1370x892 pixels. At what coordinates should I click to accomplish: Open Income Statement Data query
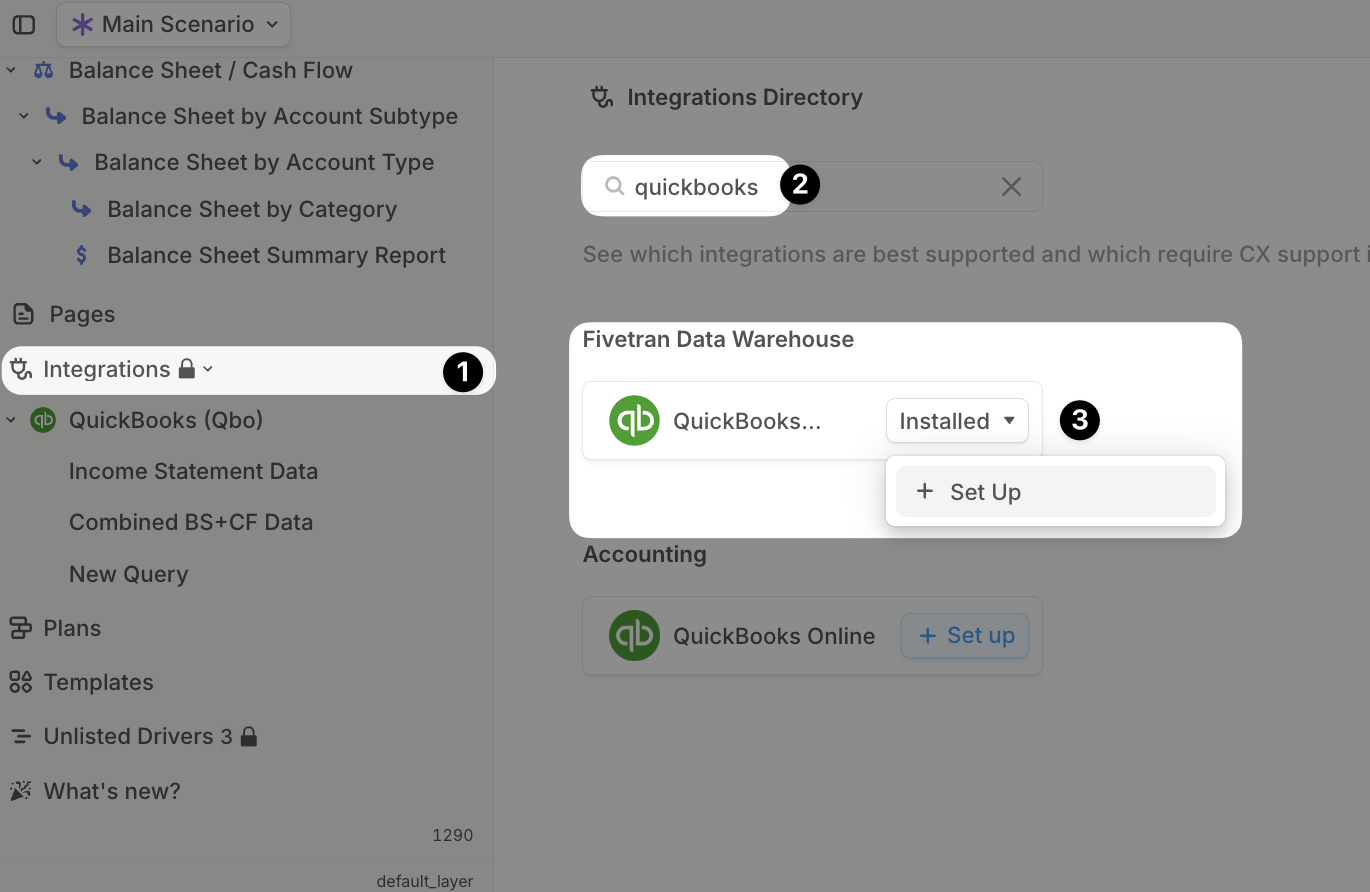click(x=193, y=471)
